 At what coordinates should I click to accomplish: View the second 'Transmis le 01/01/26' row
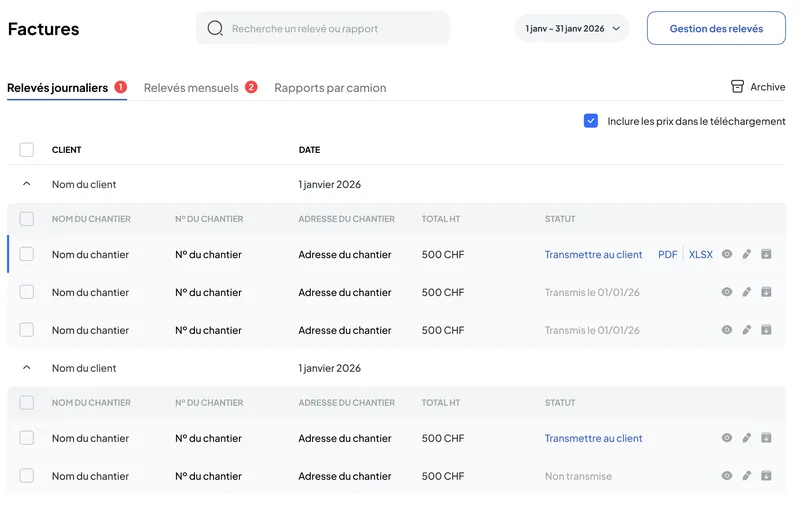[x=727, y=330]
